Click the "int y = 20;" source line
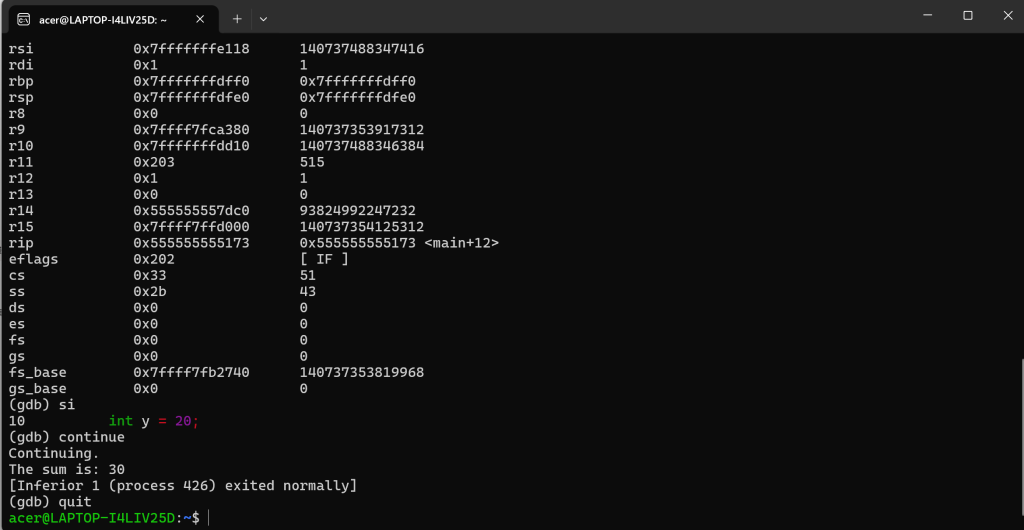Image resolution: width=1024 pixels, height=530 pixels. point(153,421)
